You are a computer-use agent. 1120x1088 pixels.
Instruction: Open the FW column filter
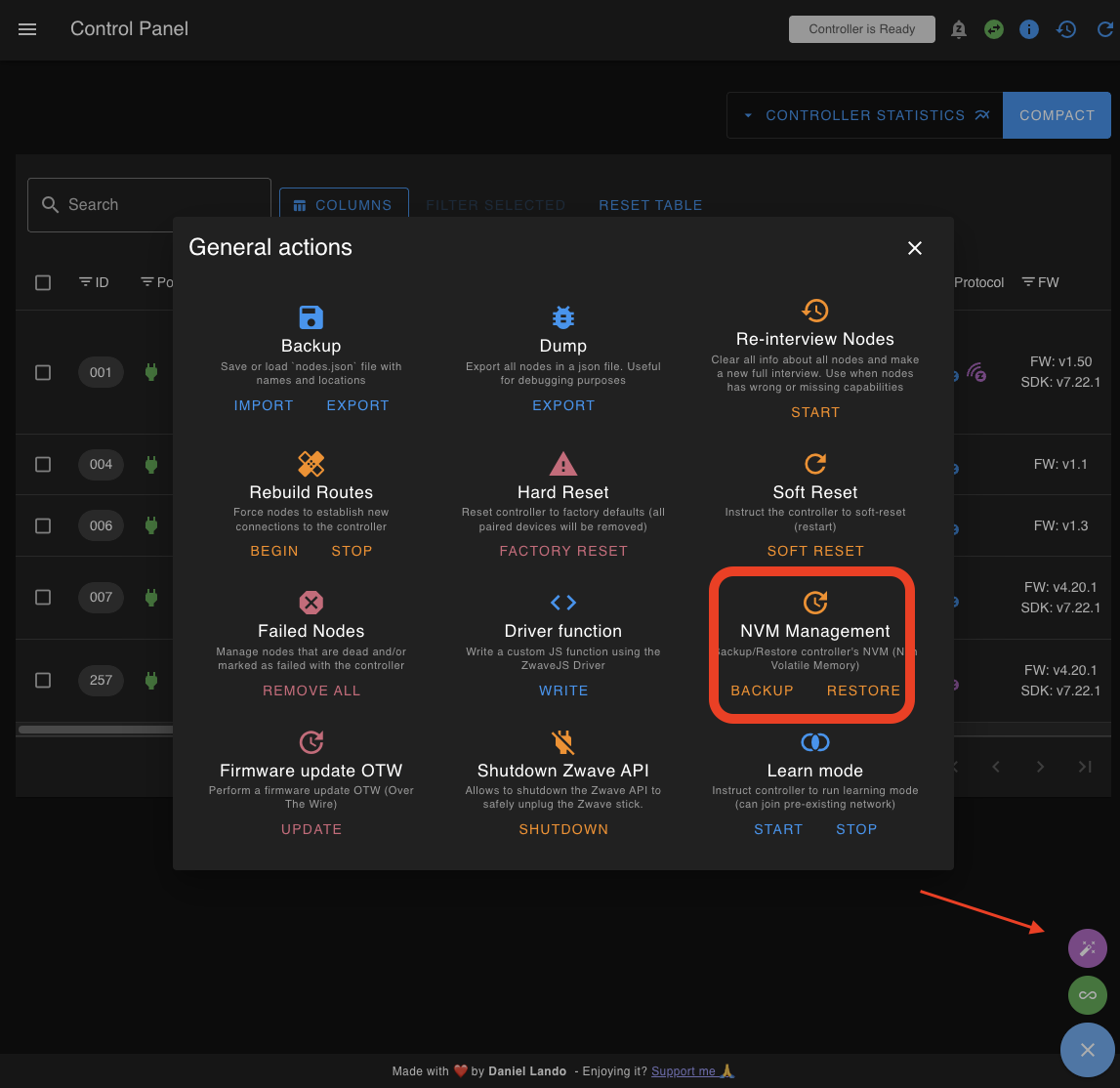point(1028,282)
